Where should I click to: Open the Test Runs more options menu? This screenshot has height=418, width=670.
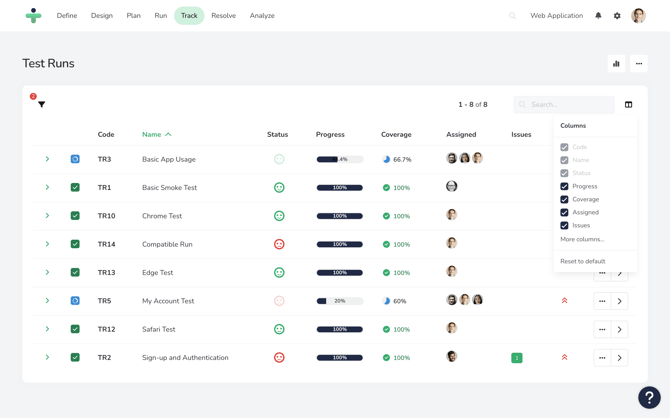tap(639, 64)
